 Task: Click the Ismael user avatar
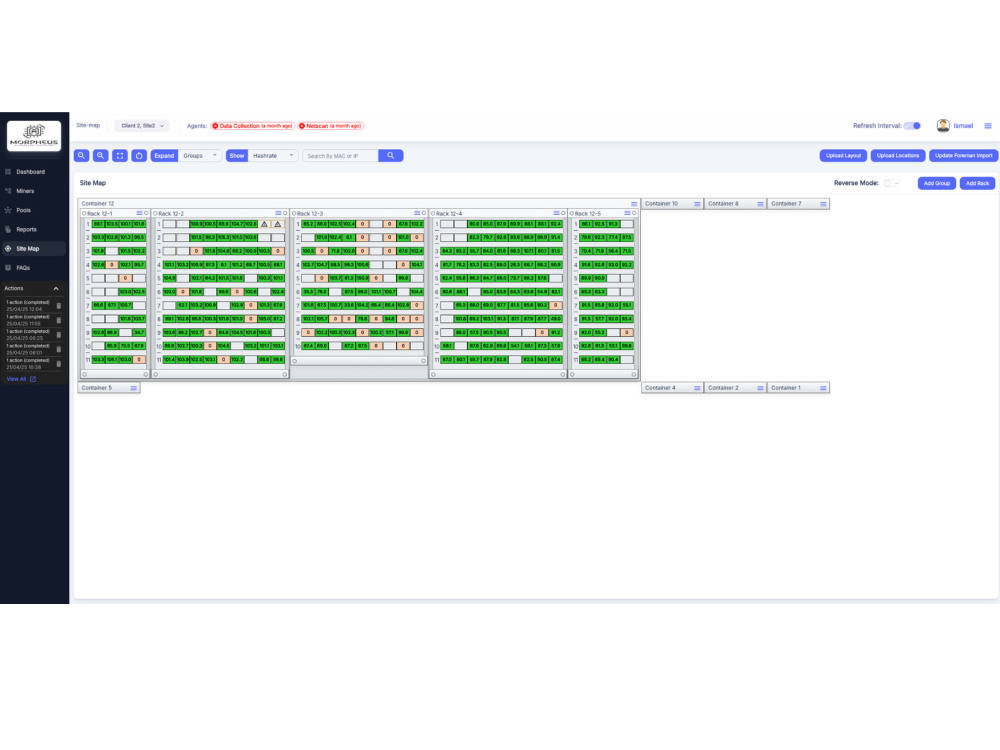tap(943, 126)
